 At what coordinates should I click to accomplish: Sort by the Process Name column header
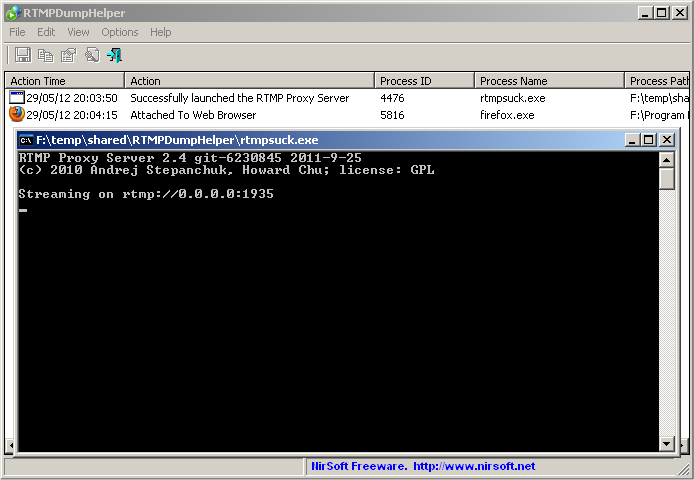pyautogui.click(x=549, y=81)
